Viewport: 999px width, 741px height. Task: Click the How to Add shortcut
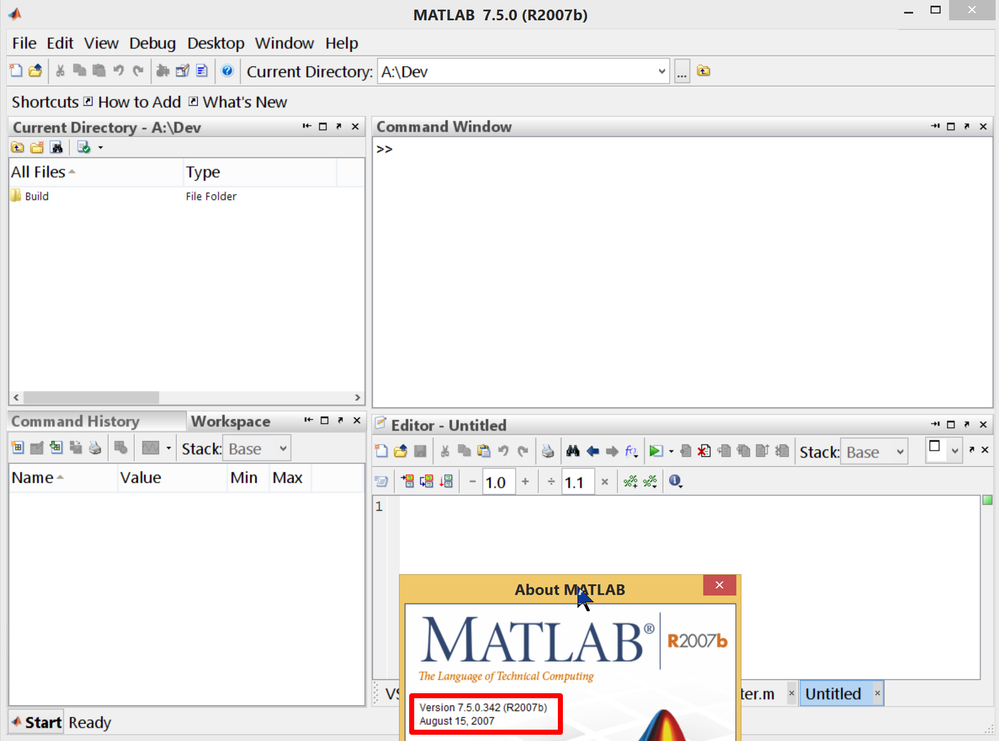point(133,102)
